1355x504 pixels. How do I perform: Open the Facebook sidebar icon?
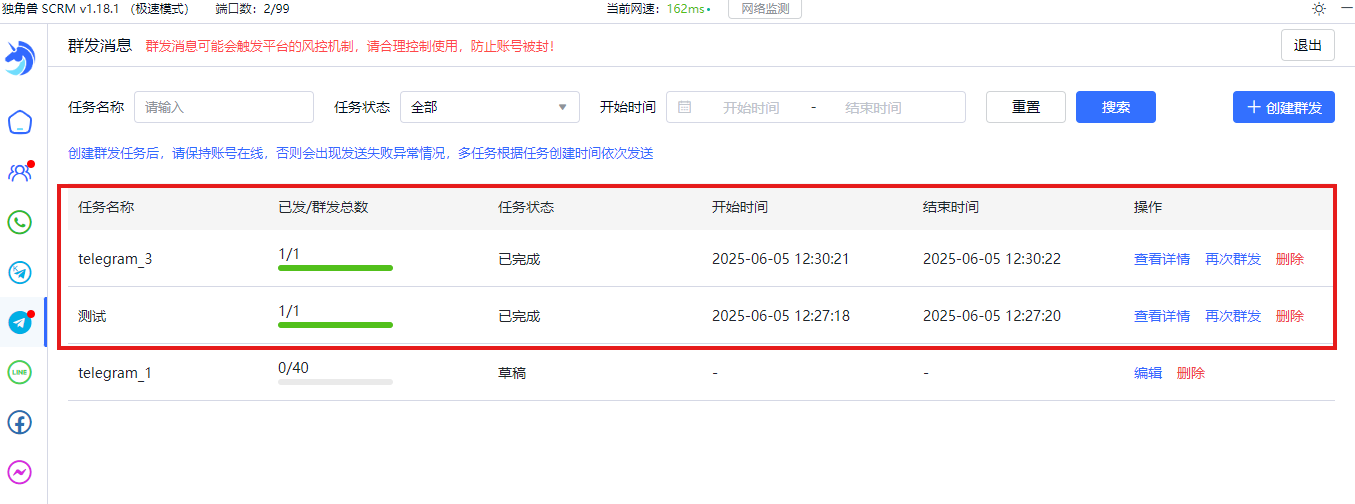(20, 422)
